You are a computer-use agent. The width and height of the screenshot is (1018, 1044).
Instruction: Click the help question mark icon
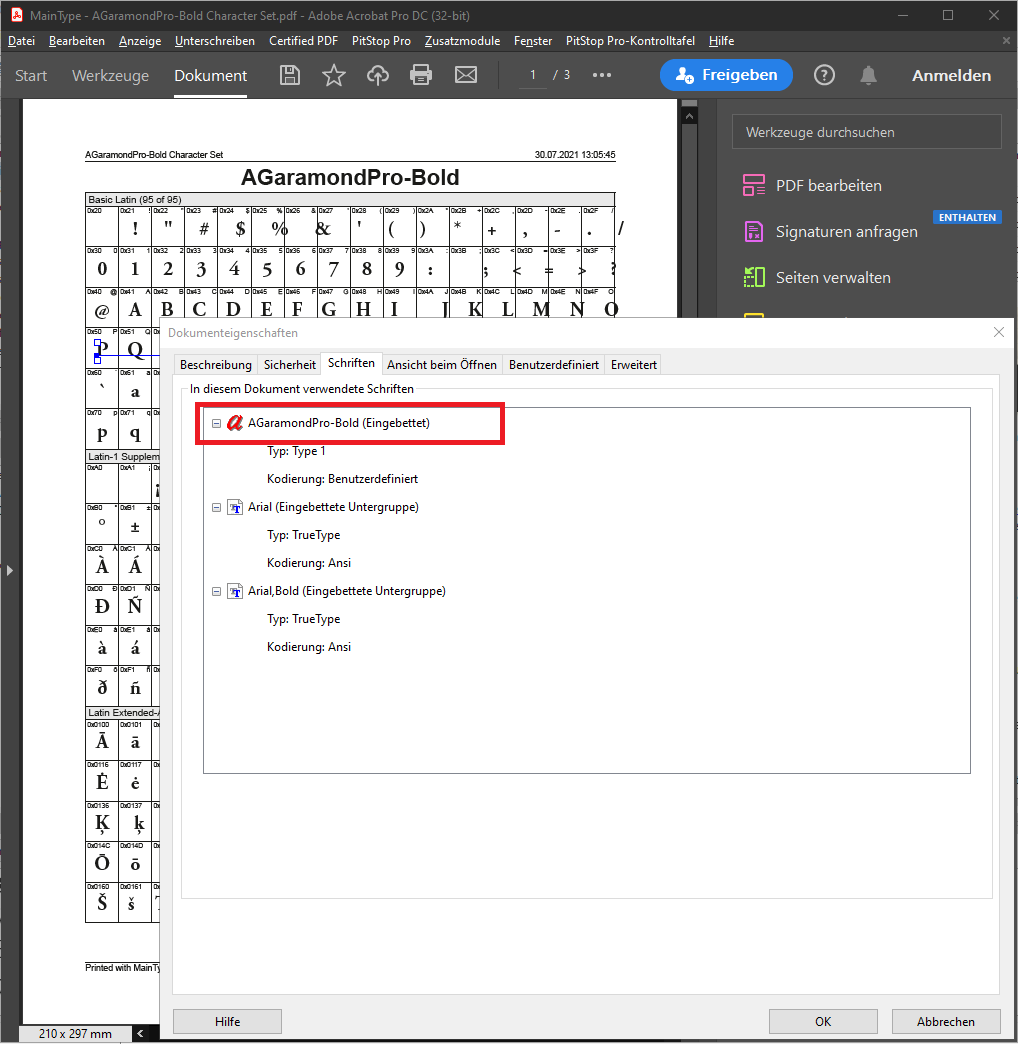pos(824,75)
